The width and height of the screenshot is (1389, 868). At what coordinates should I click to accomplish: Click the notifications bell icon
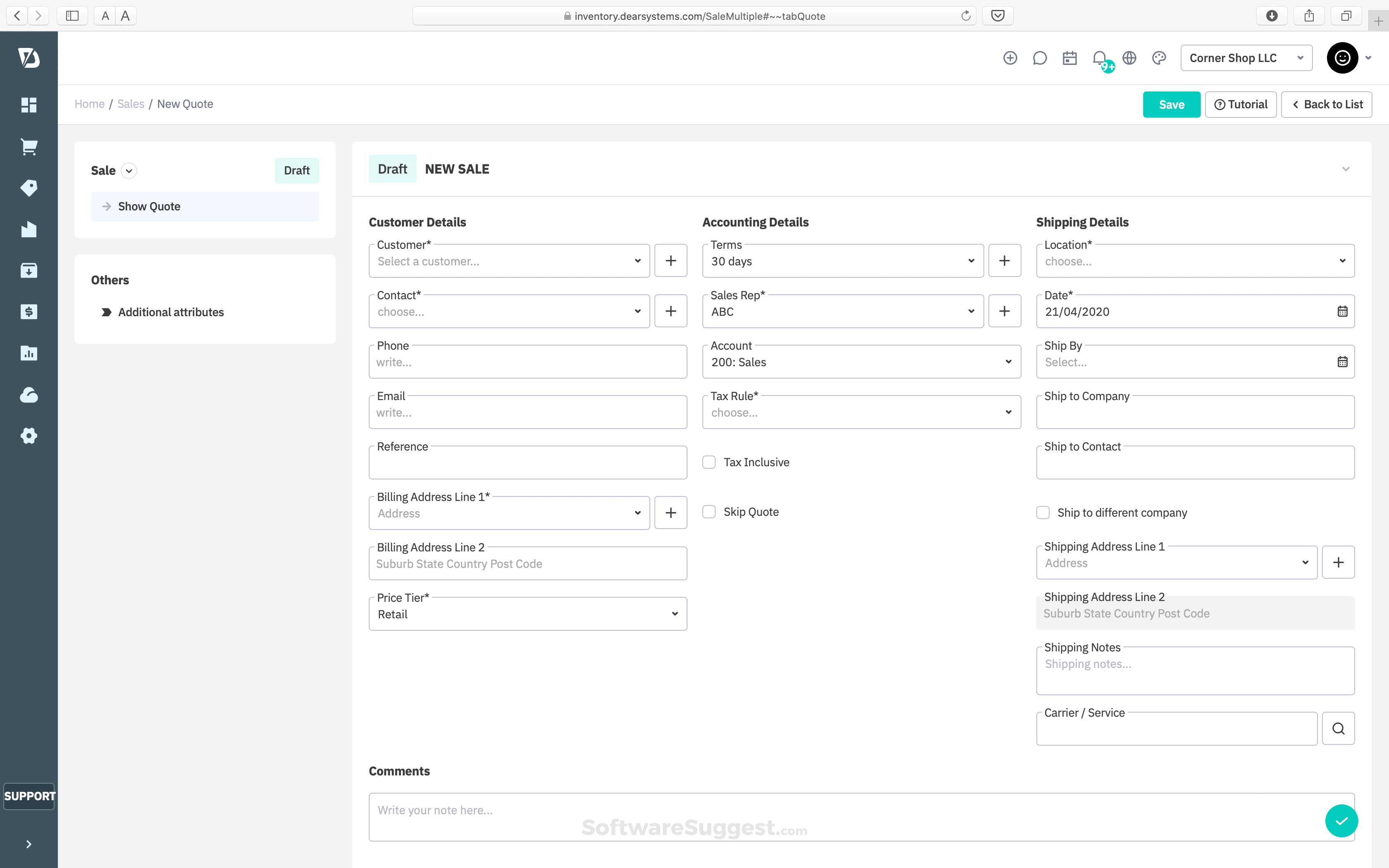(1100, 58)
